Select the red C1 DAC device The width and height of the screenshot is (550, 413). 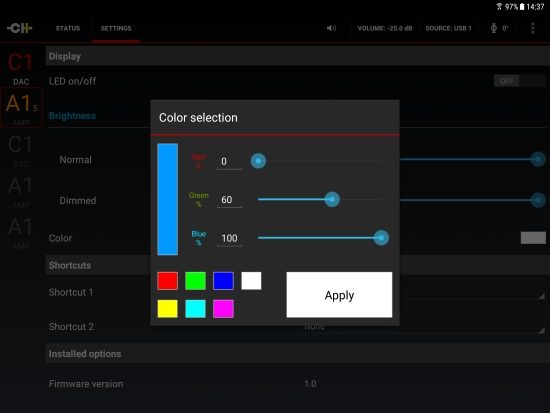(x=21, y=69)
